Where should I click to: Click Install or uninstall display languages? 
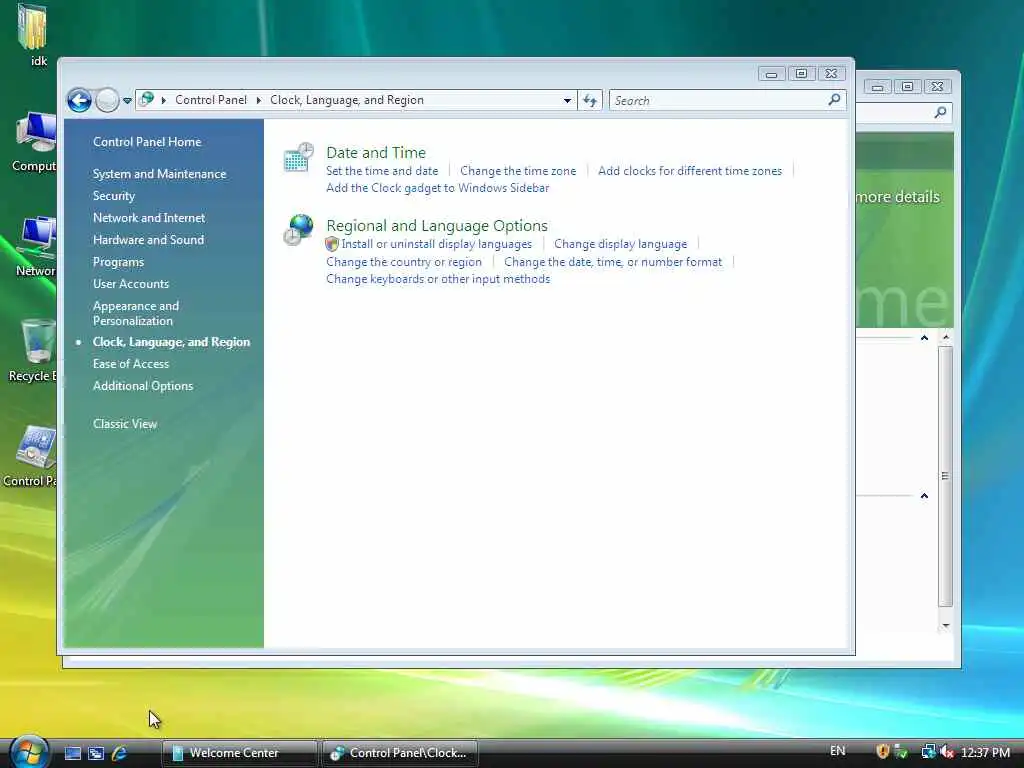click(436, 244)
